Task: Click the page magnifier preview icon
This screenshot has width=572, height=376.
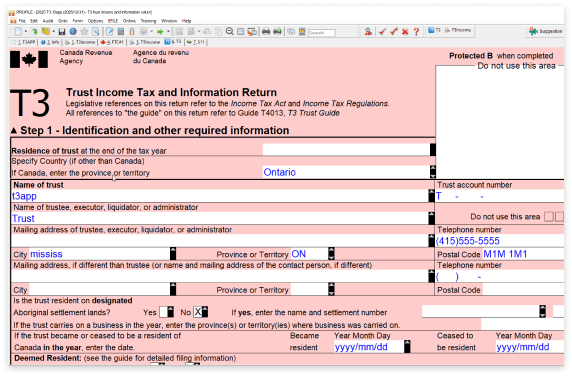Action: [96, 32]
